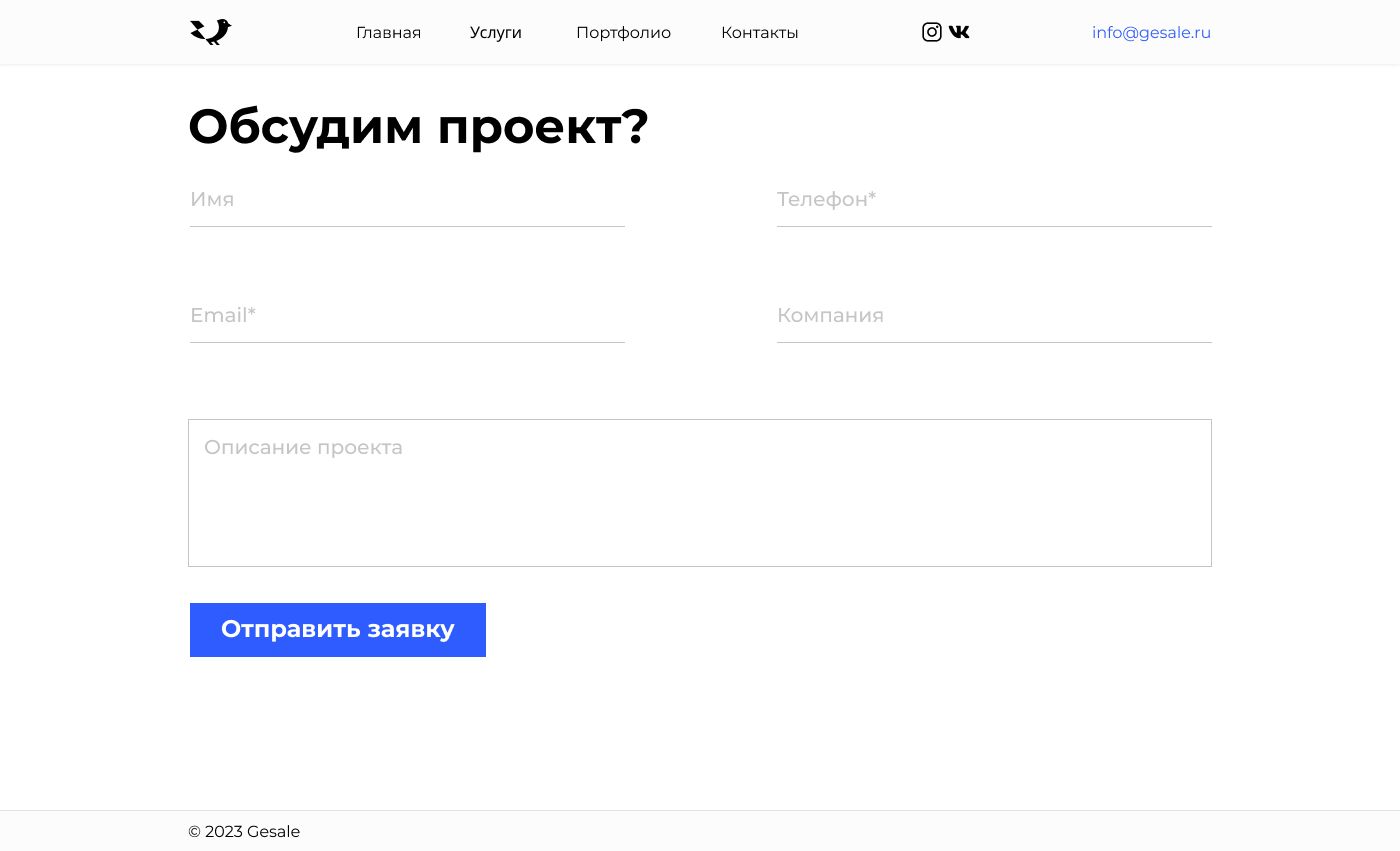The height and width of the screenshot is (851, 1400).
Task: Click into the Телефон* field
Action: click(994, 200)
